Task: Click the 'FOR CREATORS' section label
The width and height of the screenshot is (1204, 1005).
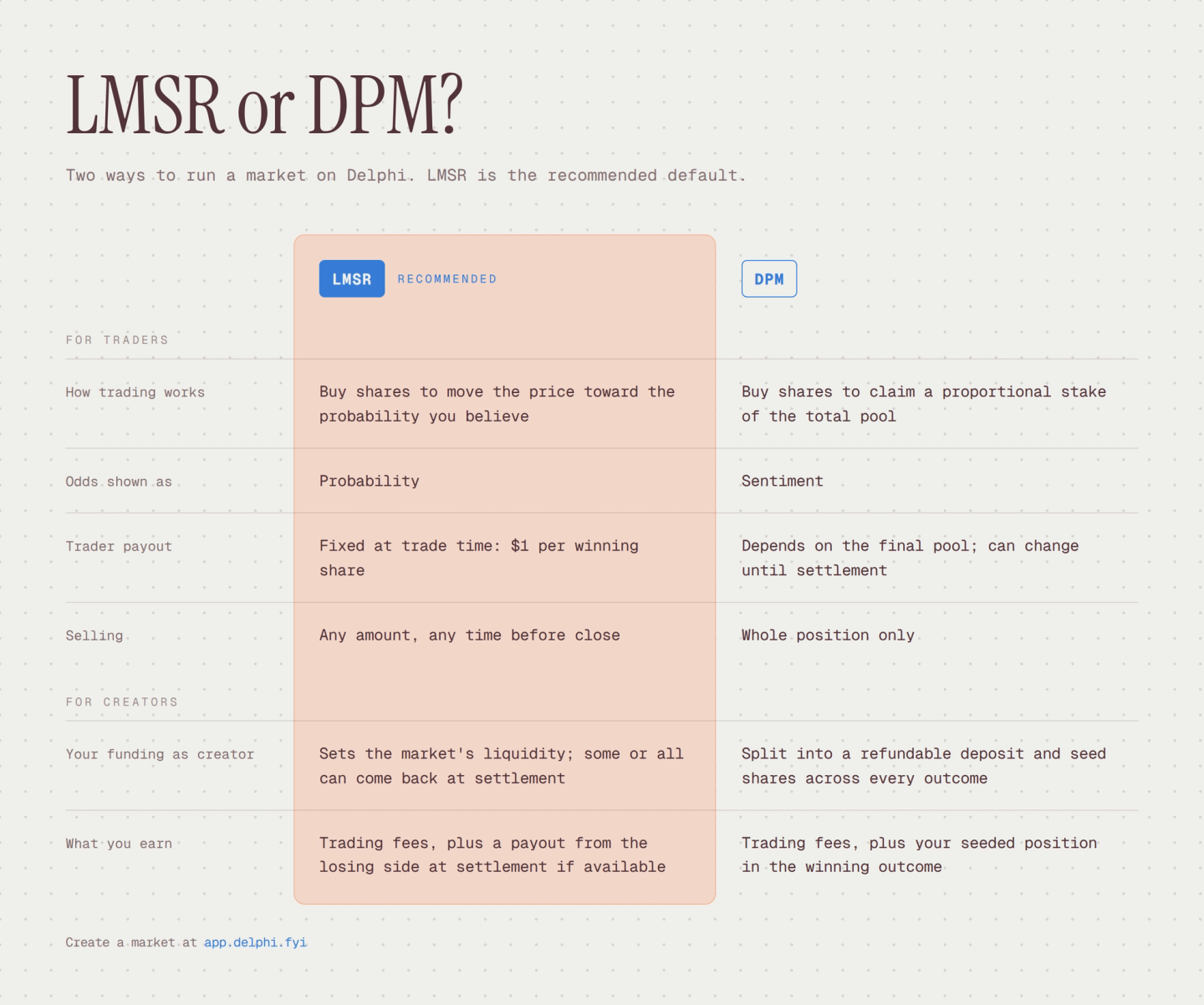Action: tap(122, 702)
